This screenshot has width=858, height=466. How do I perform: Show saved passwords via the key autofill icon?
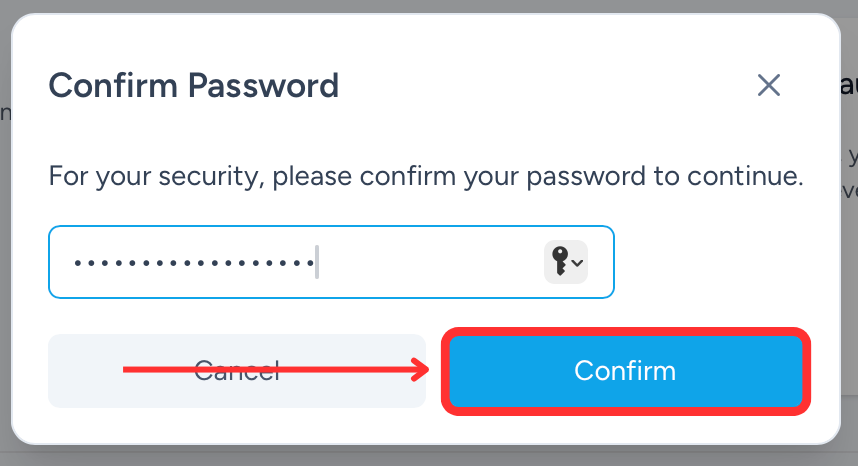tap(566, 262)
